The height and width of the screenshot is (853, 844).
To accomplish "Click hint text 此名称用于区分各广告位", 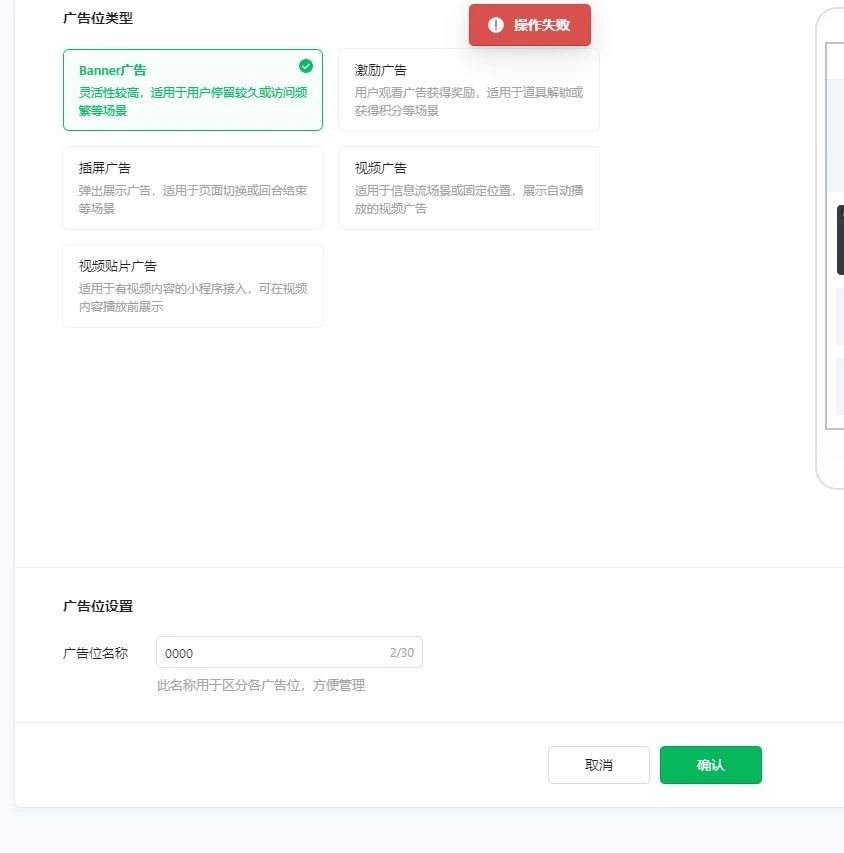I will click(x=261, y=685).
